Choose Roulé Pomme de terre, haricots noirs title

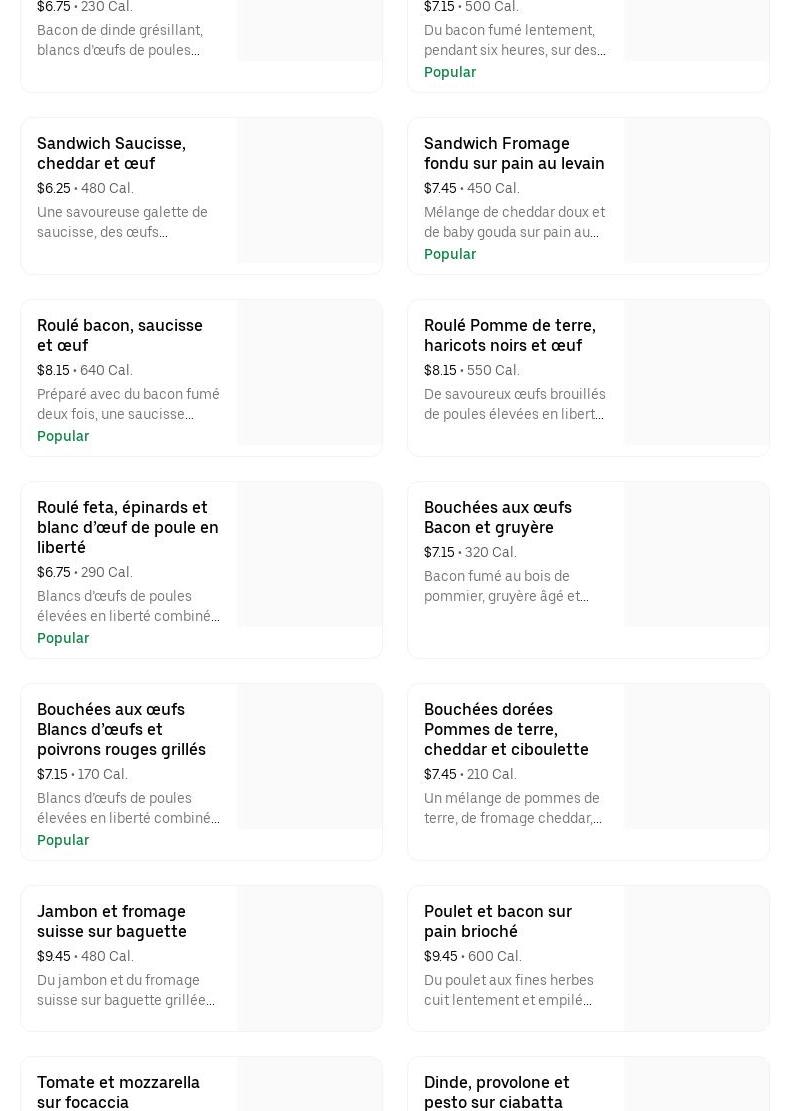tap(509, 335)
